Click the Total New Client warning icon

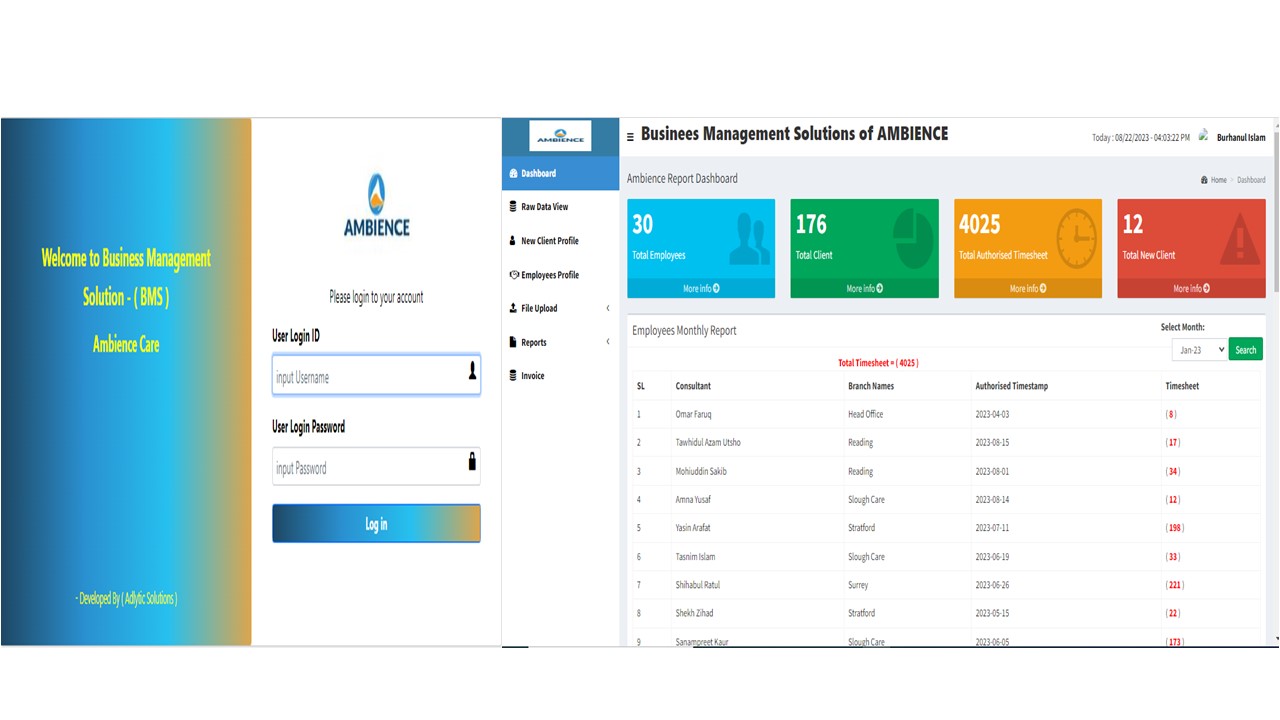1240,239
